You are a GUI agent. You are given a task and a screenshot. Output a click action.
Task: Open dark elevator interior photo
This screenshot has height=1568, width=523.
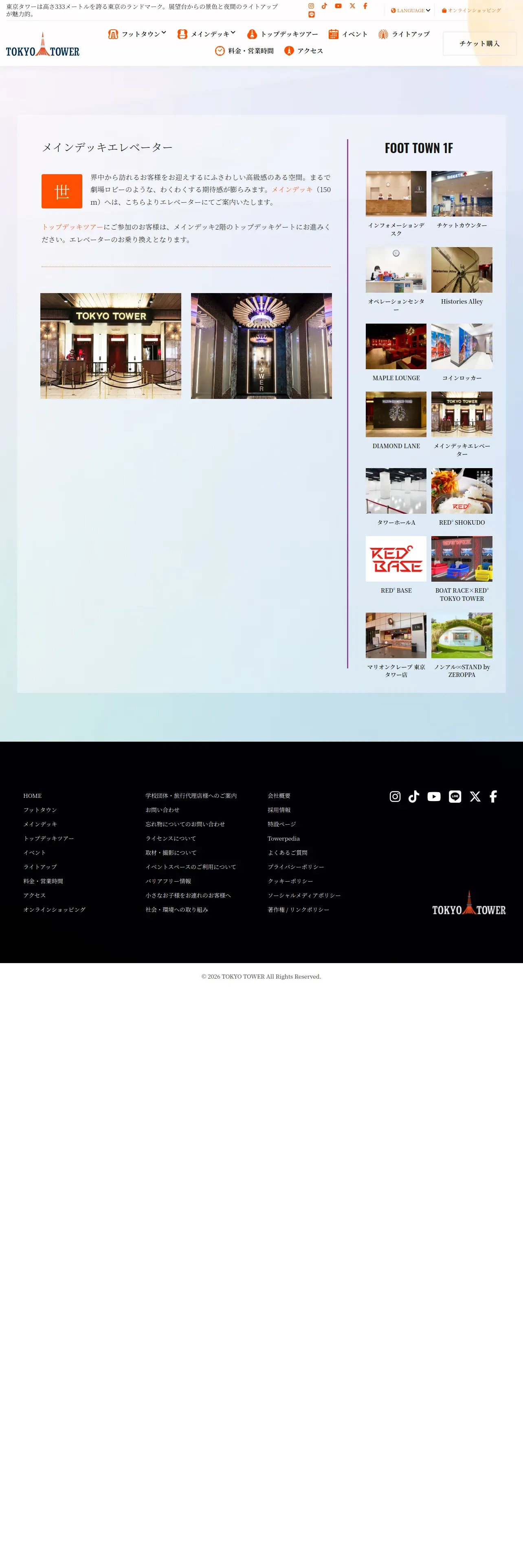point(261,346)
